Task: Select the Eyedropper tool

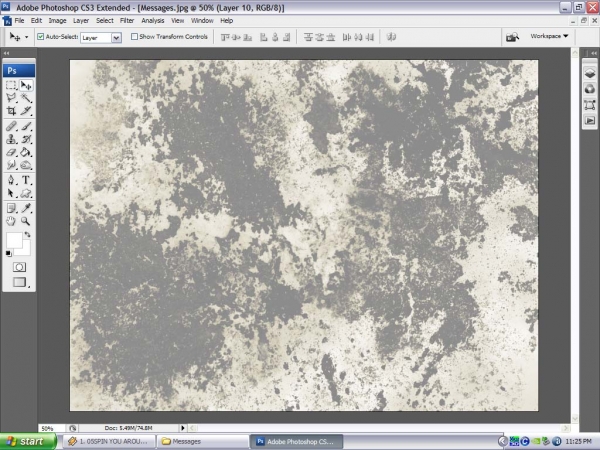Action: click(26, 208)
